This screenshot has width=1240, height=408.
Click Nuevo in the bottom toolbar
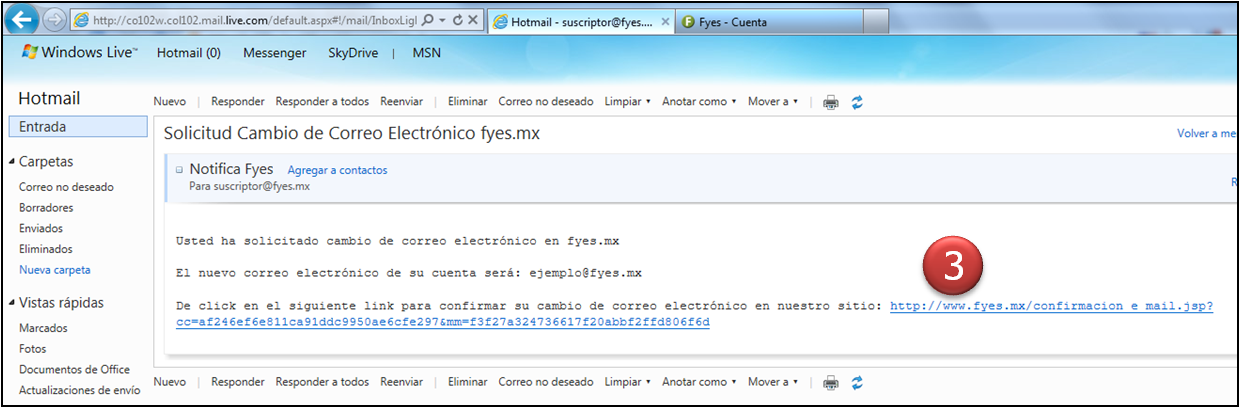coord(169,381)
